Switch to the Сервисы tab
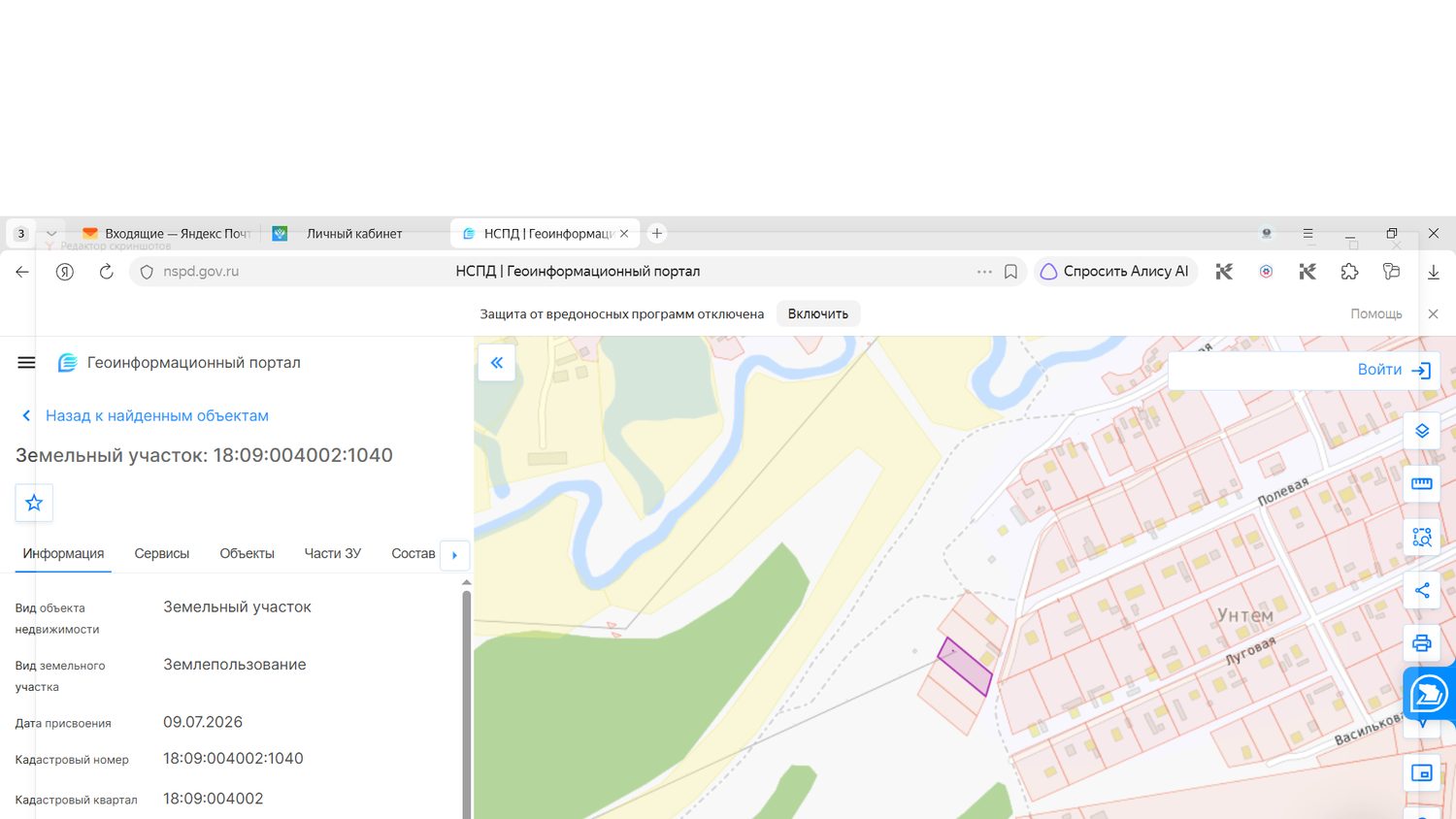The image size is (1456, 819). [162, 553]
